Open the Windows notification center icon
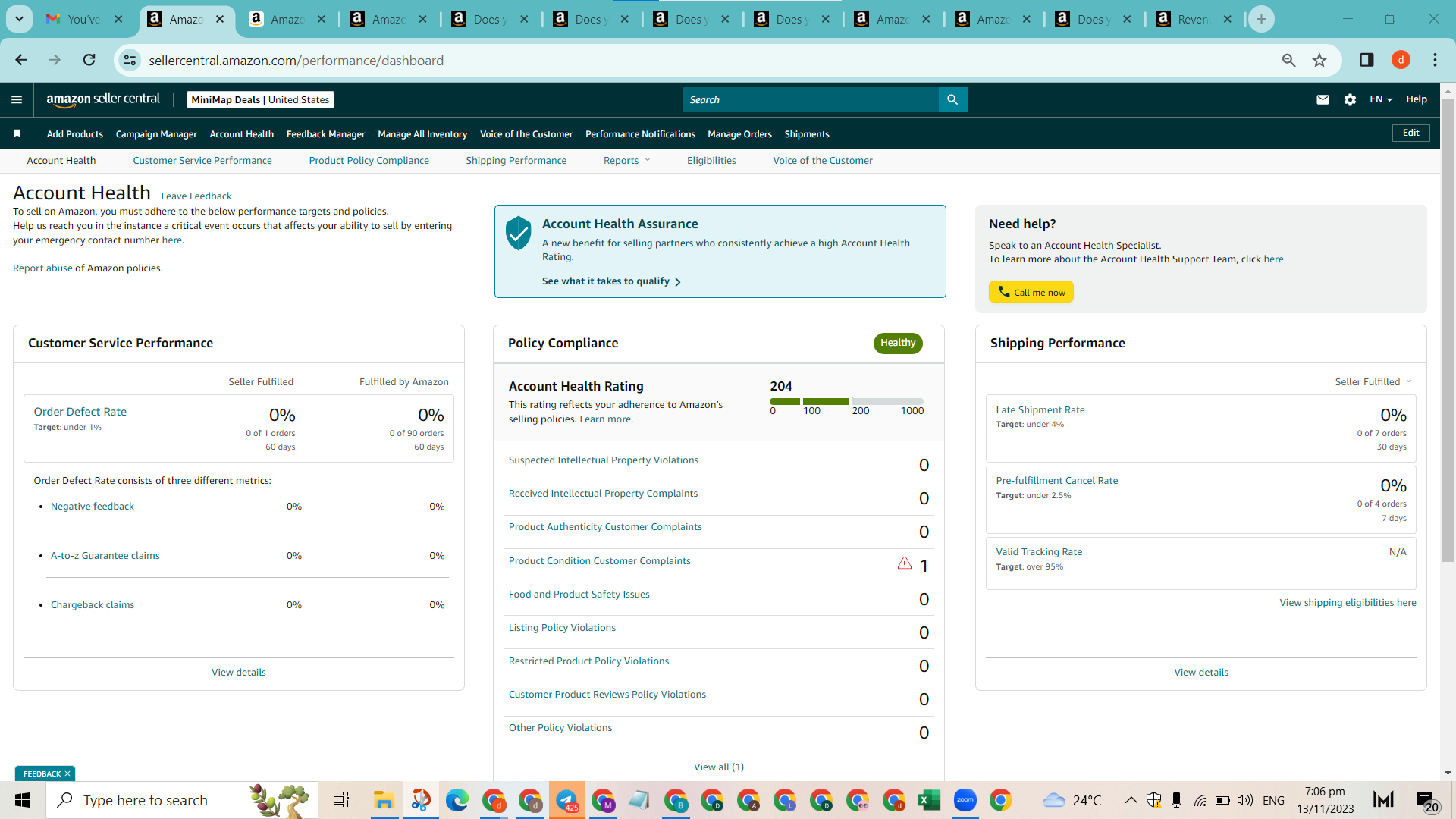This screenshot has width=1456, height=819. pyautogui.click(x=1427, y=801)
